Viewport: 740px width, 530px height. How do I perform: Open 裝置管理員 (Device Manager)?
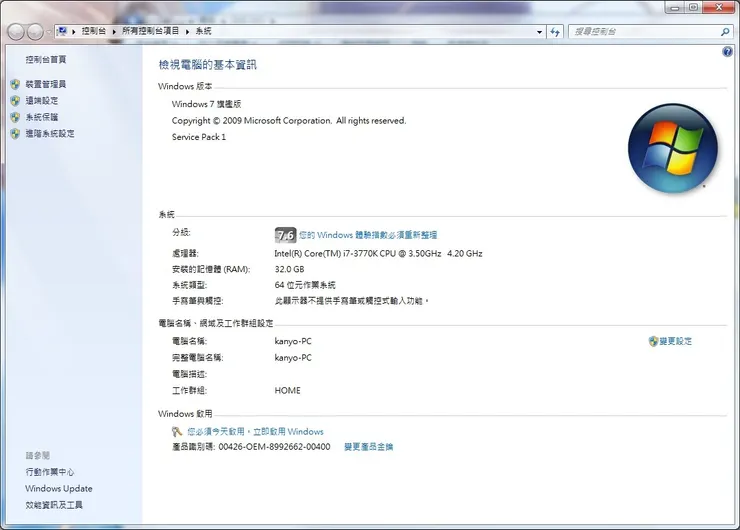(x=46, y=84)
